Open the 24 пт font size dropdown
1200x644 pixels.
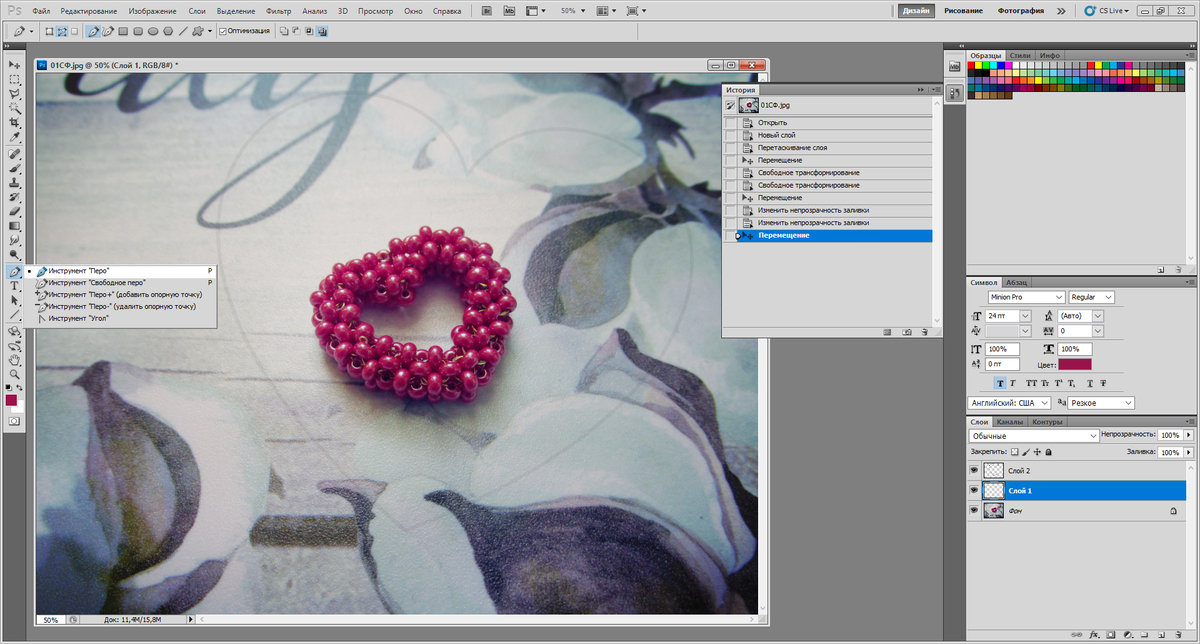(1026, 315)
